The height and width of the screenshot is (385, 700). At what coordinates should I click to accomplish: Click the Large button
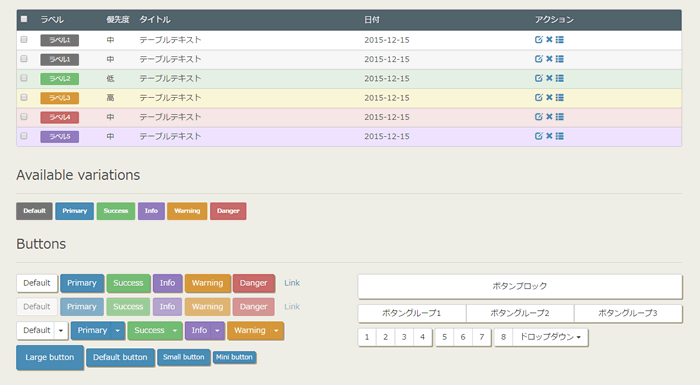coord(50,357)
